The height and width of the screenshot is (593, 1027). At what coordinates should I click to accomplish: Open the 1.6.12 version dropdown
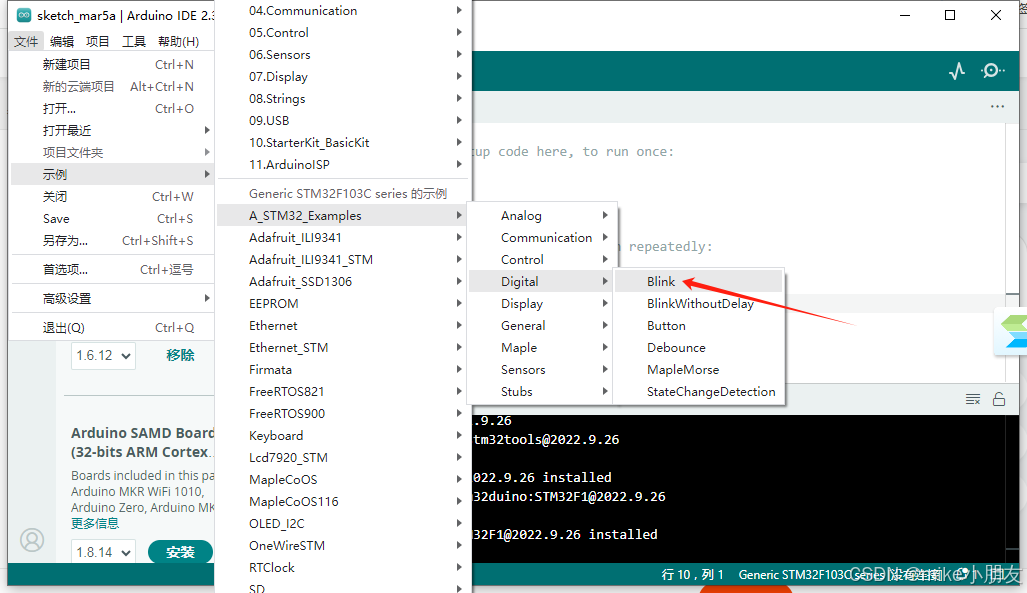[x=103, y=355]
